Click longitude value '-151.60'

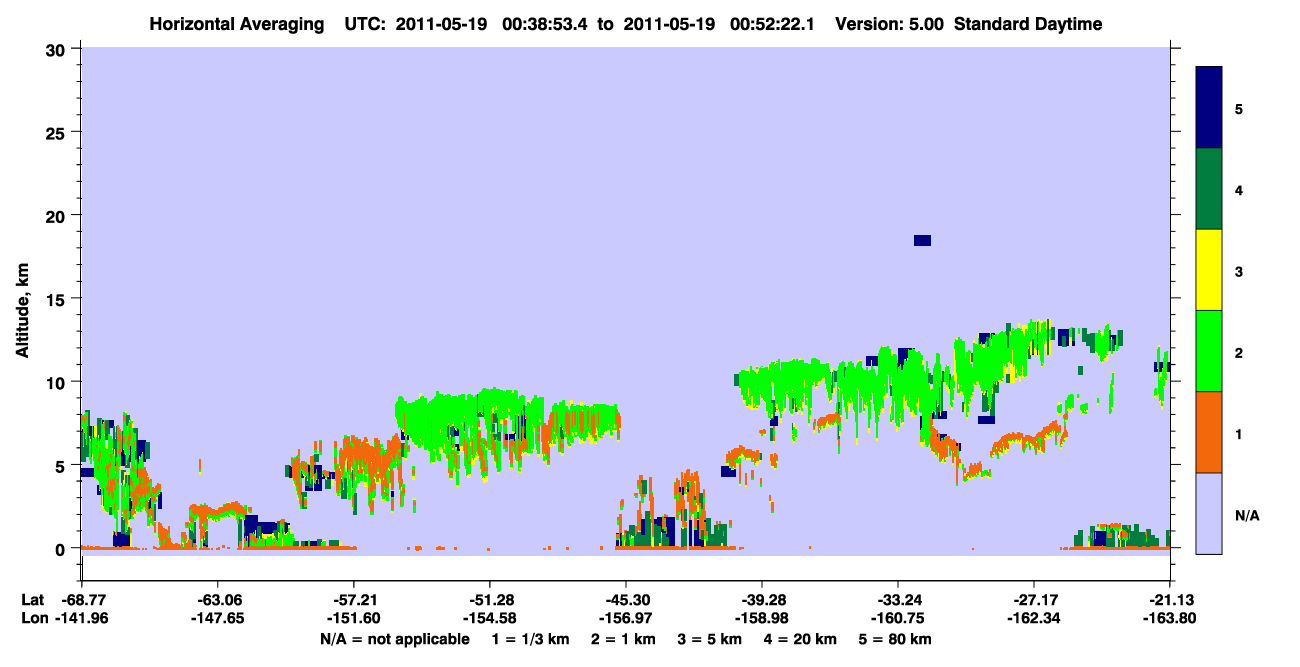pos(353,619)
